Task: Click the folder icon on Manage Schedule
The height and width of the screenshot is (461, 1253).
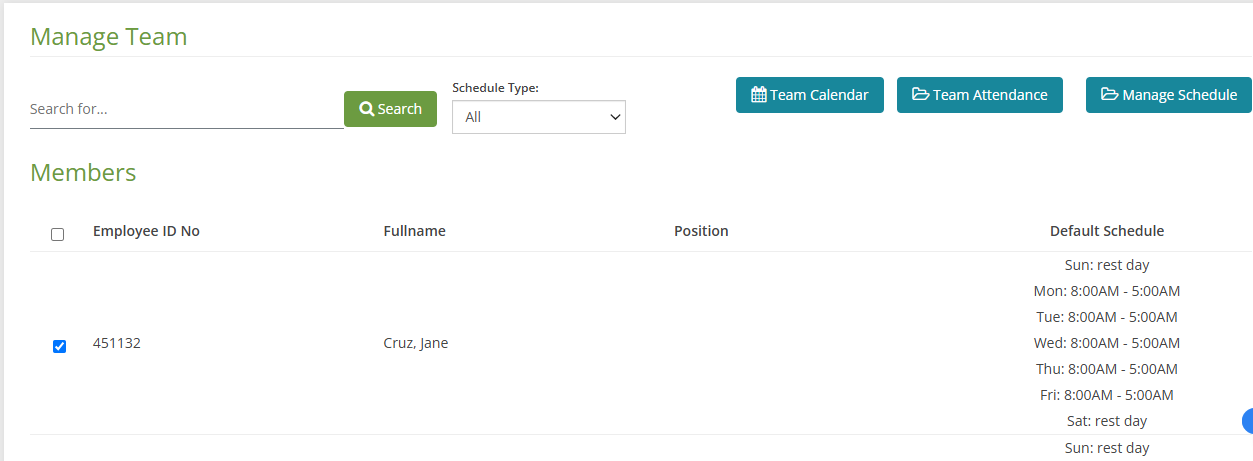Action: pos(1110,95)
